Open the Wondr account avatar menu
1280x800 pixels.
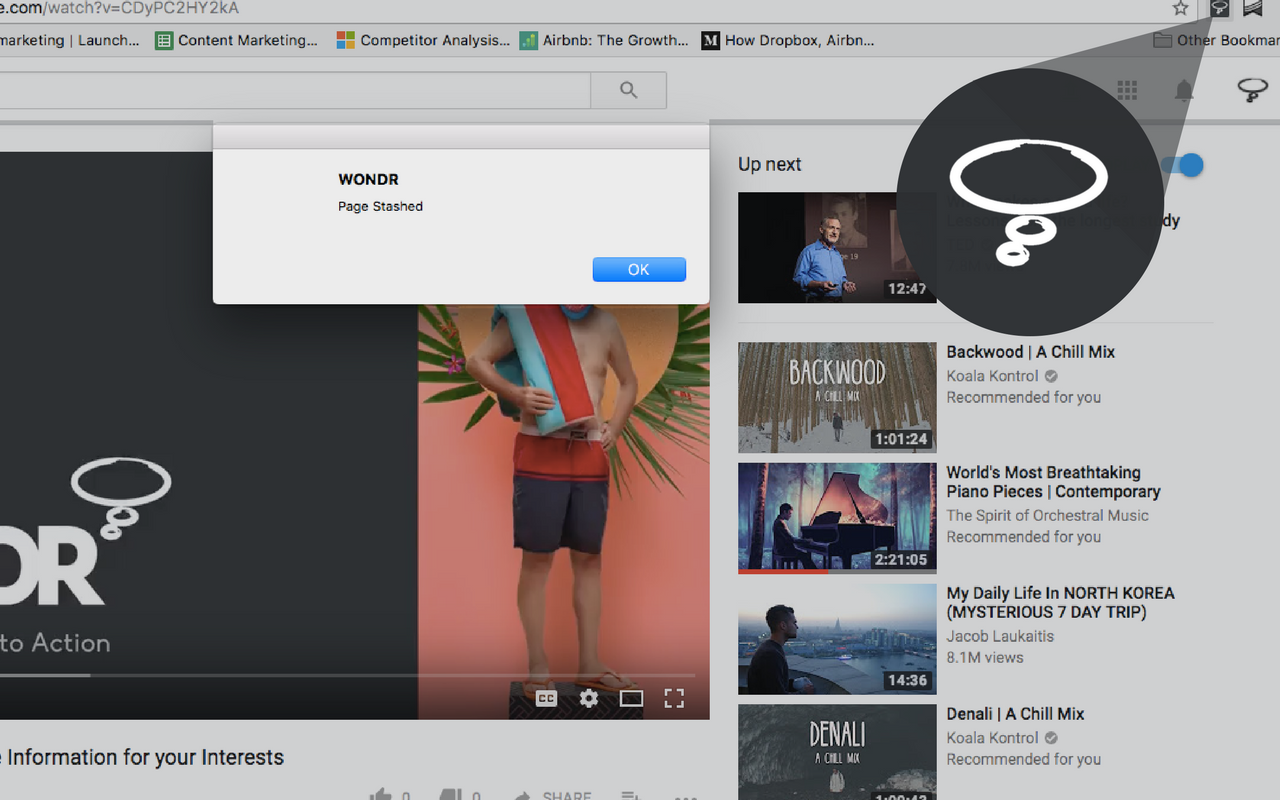1253,91
